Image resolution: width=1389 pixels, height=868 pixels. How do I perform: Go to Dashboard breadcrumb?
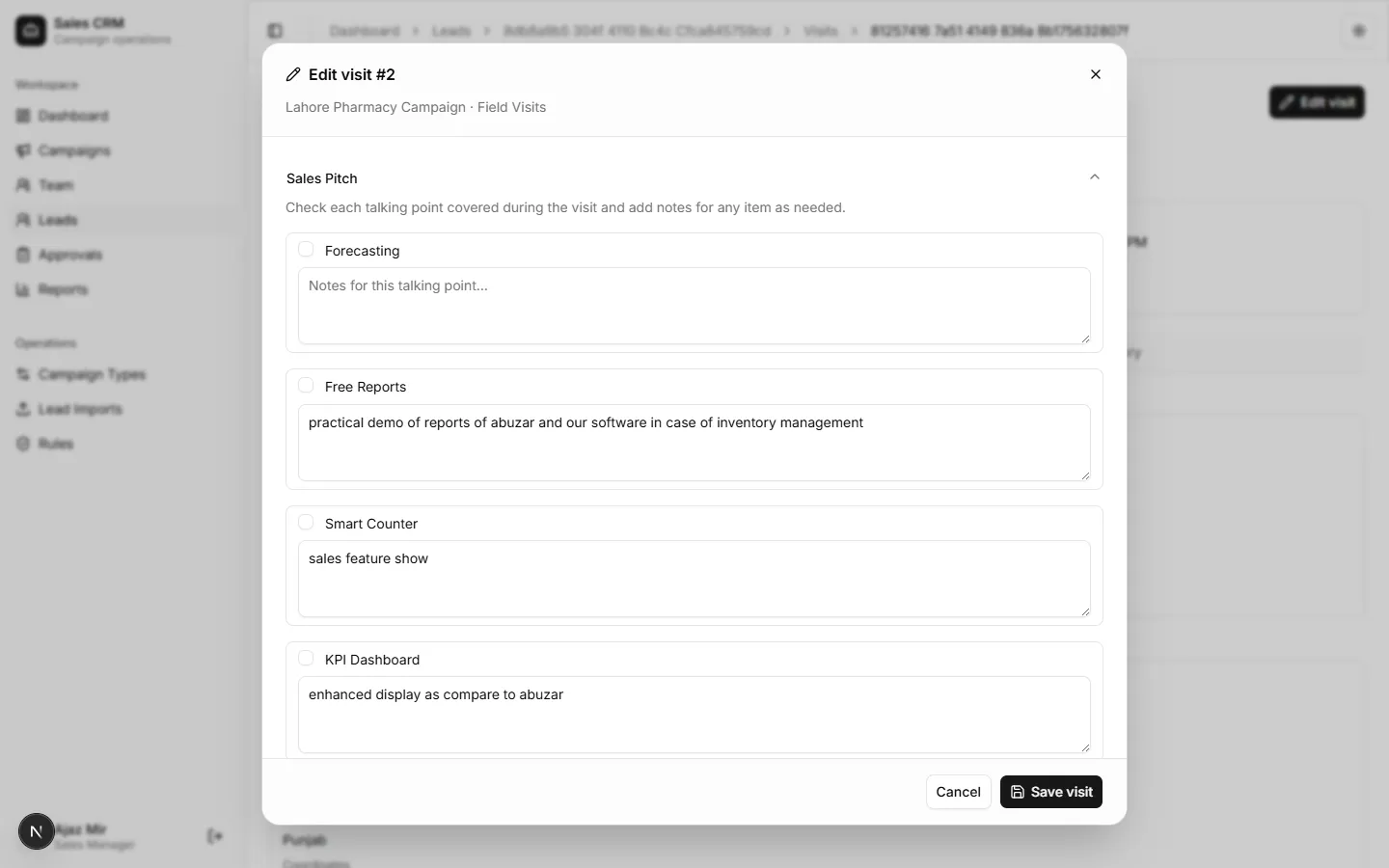[365, 31]
